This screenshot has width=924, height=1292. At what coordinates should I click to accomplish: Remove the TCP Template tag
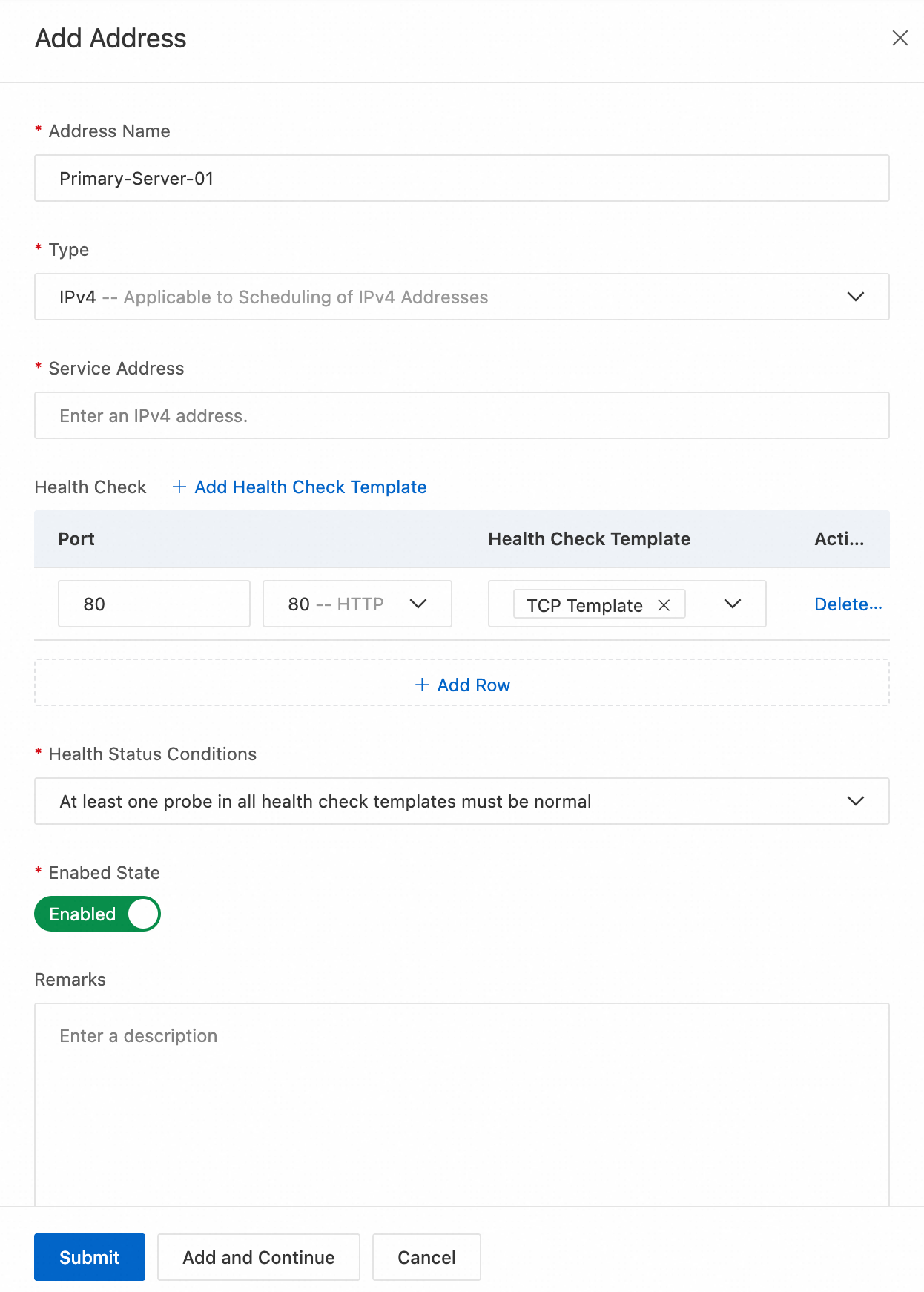(x=664, y=605)
